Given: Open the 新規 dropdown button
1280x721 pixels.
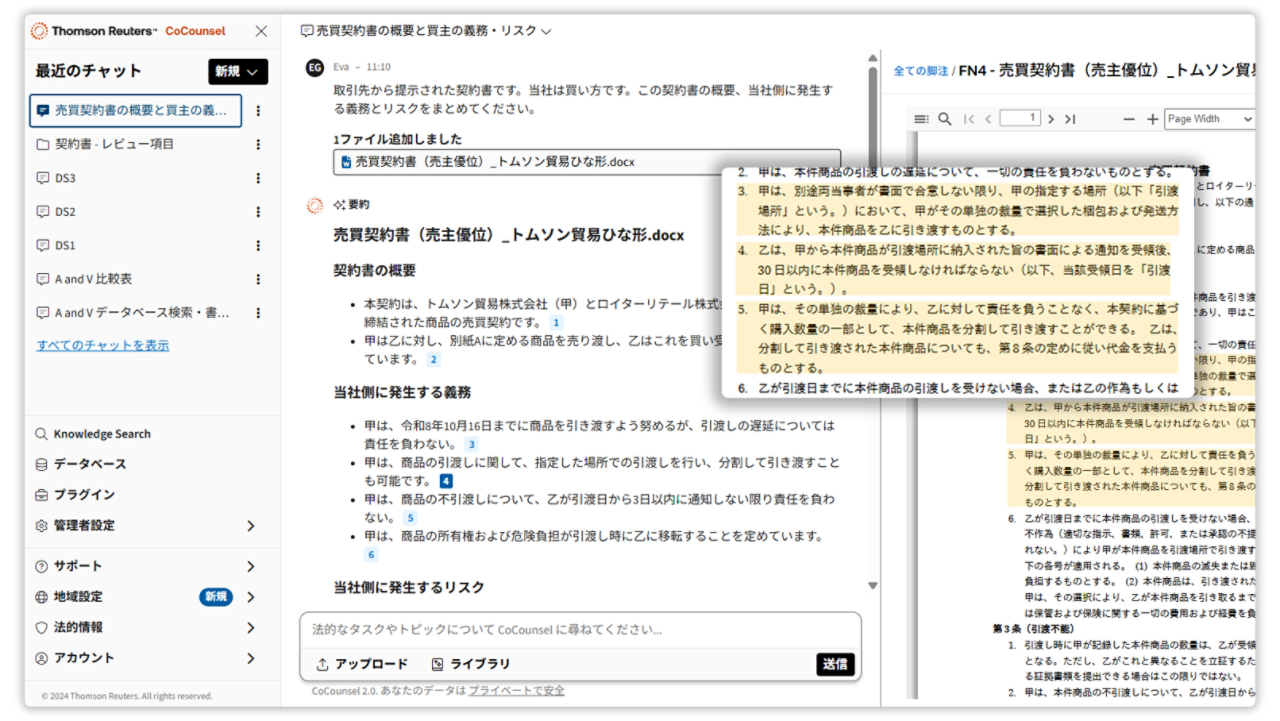Looking at the screenshot, I should coord(238,71).
